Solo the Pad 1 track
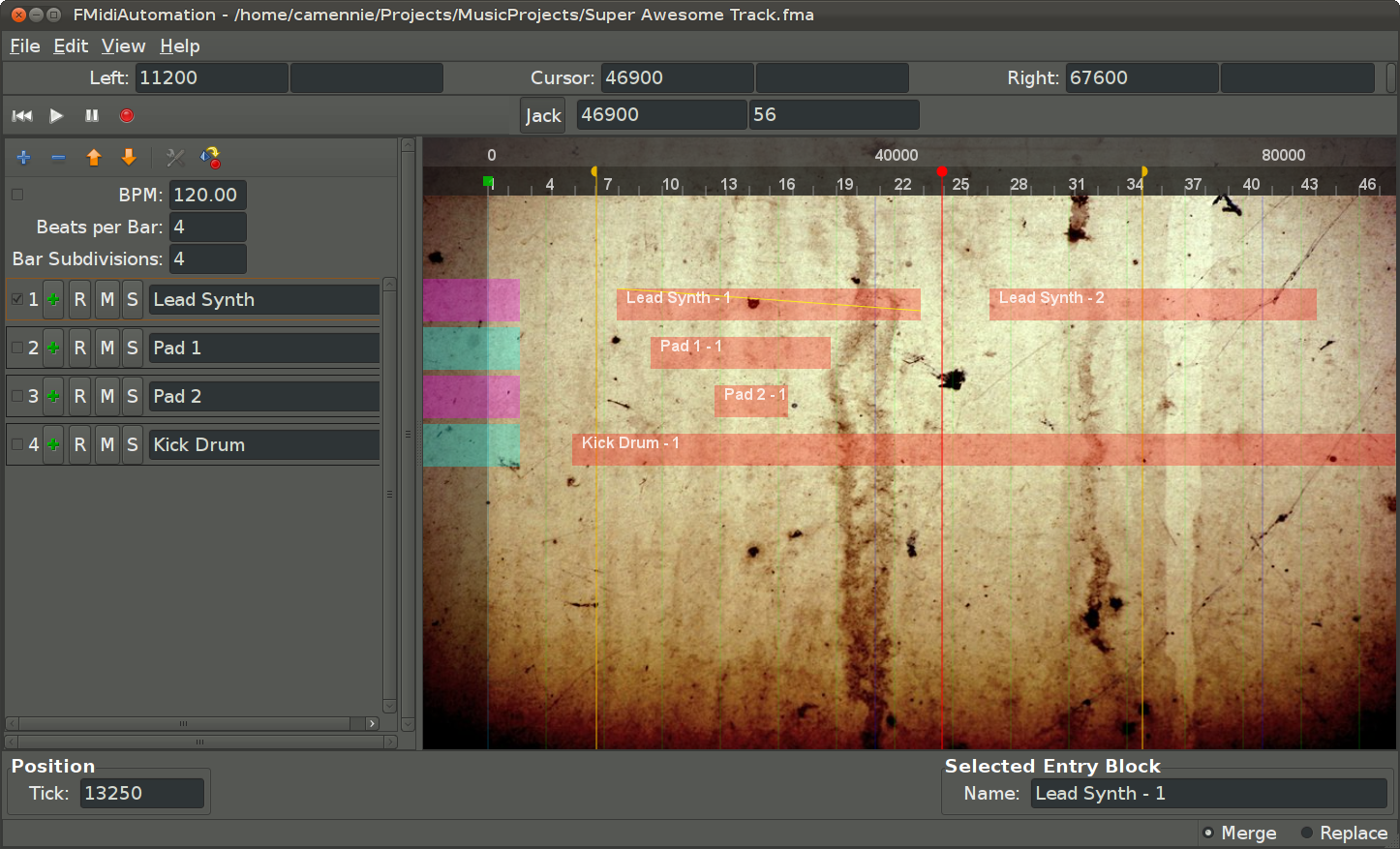Image resolution: width=1400 pixels, height=849 pixels. [x=133, y=349]
